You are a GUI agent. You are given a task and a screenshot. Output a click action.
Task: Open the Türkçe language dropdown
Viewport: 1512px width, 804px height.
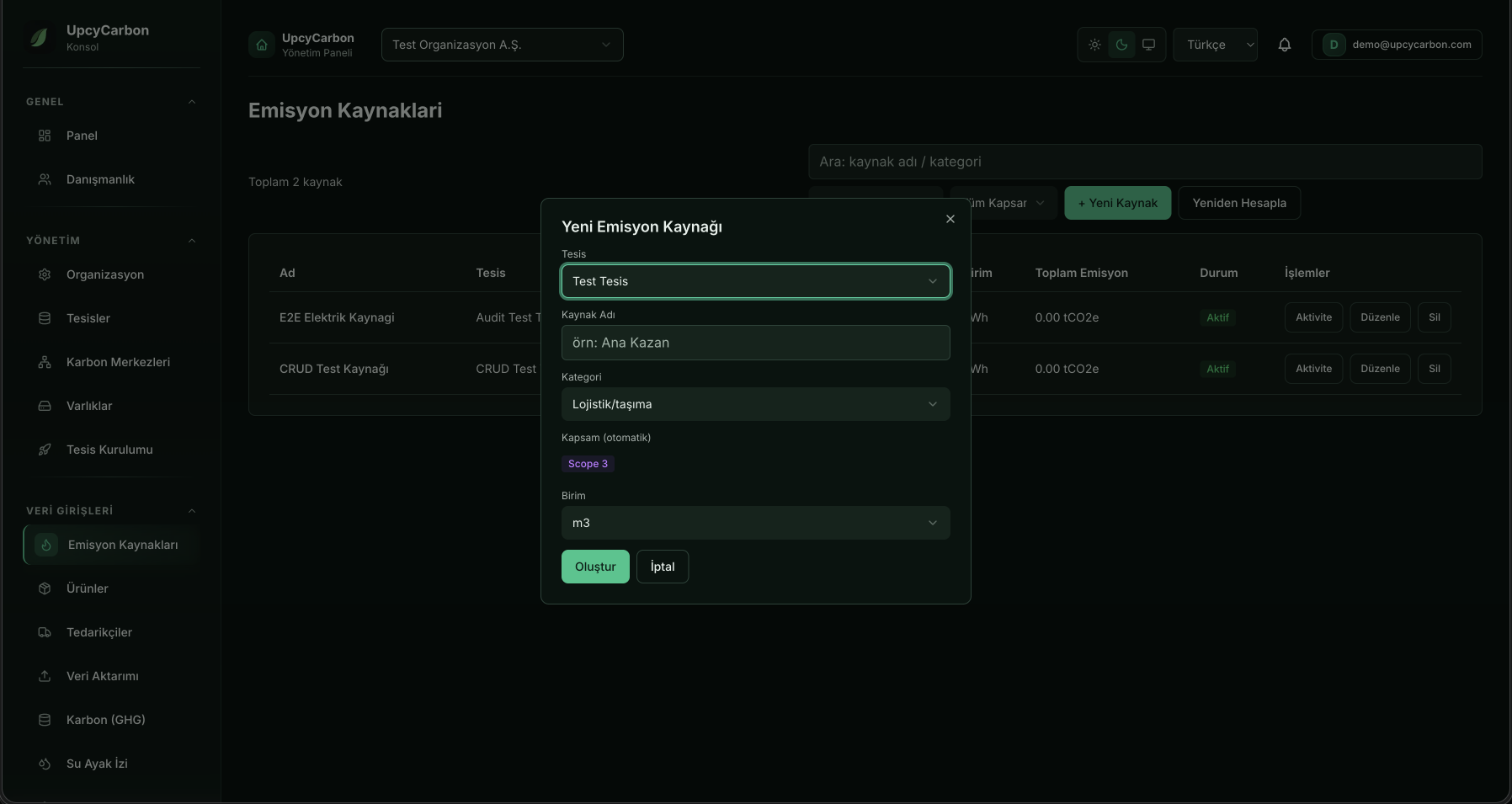(x=1216, y=45)
